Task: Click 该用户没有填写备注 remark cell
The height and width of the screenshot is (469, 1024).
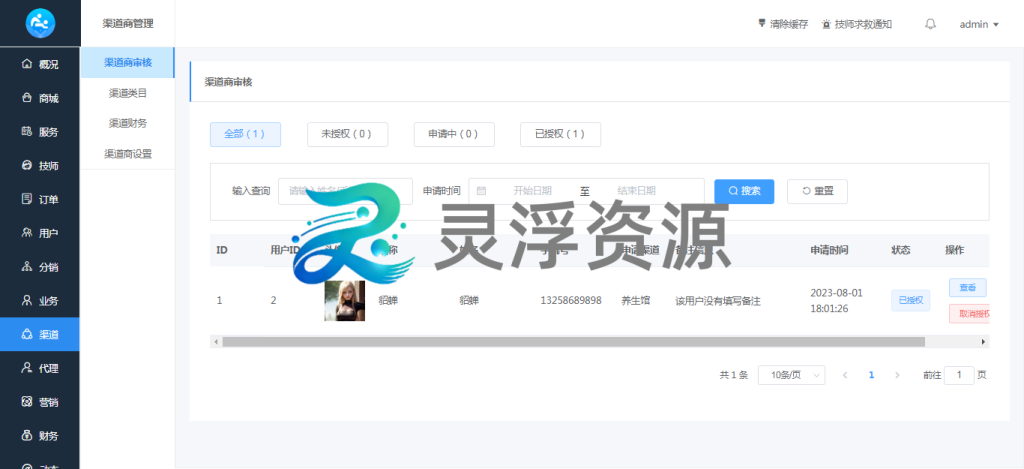Action: coord(718,301)
